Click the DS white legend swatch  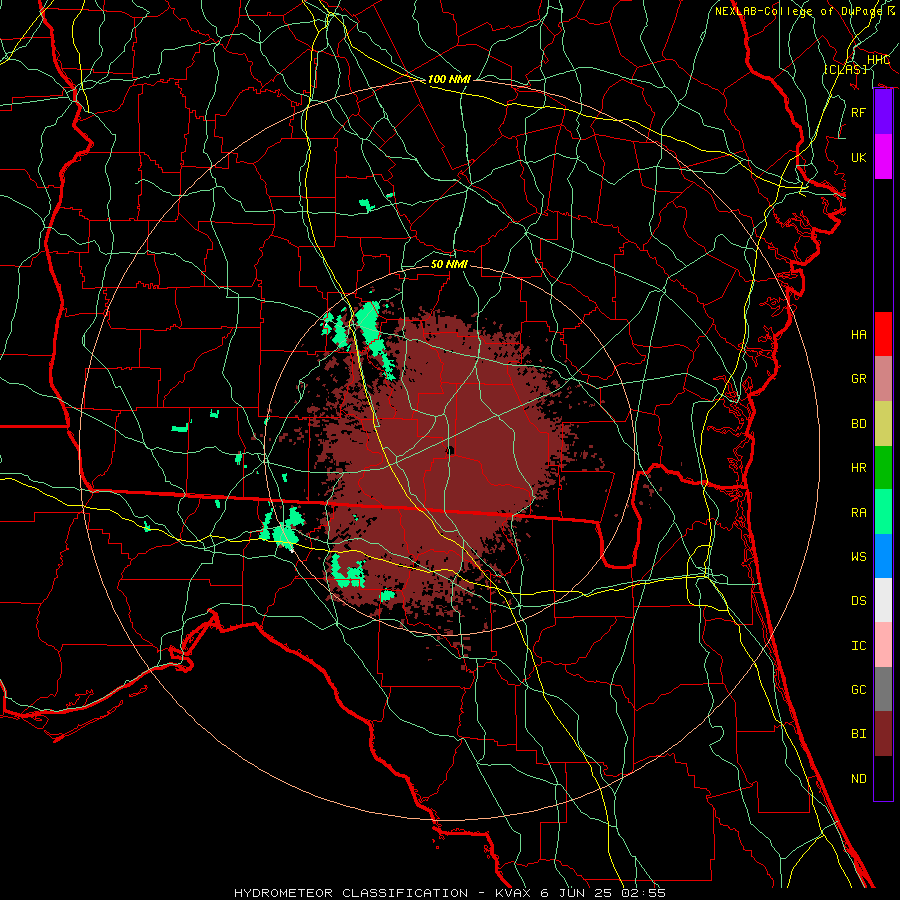(x=883, y=600)
